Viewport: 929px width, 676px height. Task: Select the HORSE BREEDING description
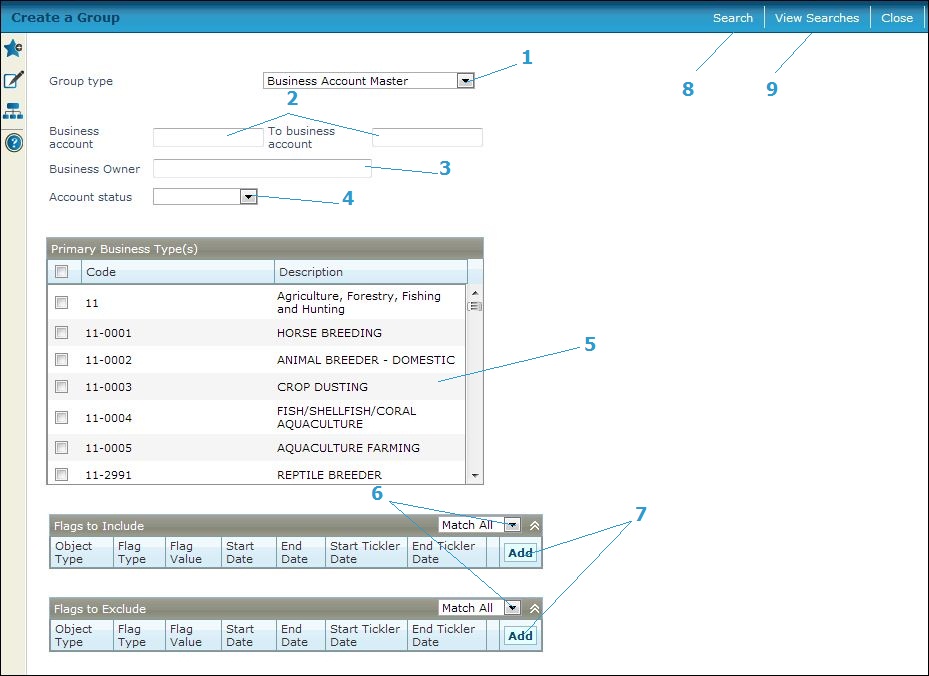329,333
